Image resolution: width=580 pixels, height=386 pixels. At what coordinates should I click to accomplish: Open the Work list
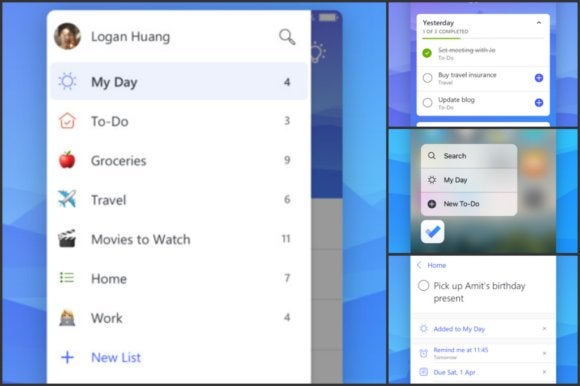pyautogui.click(x=179, y=318)
